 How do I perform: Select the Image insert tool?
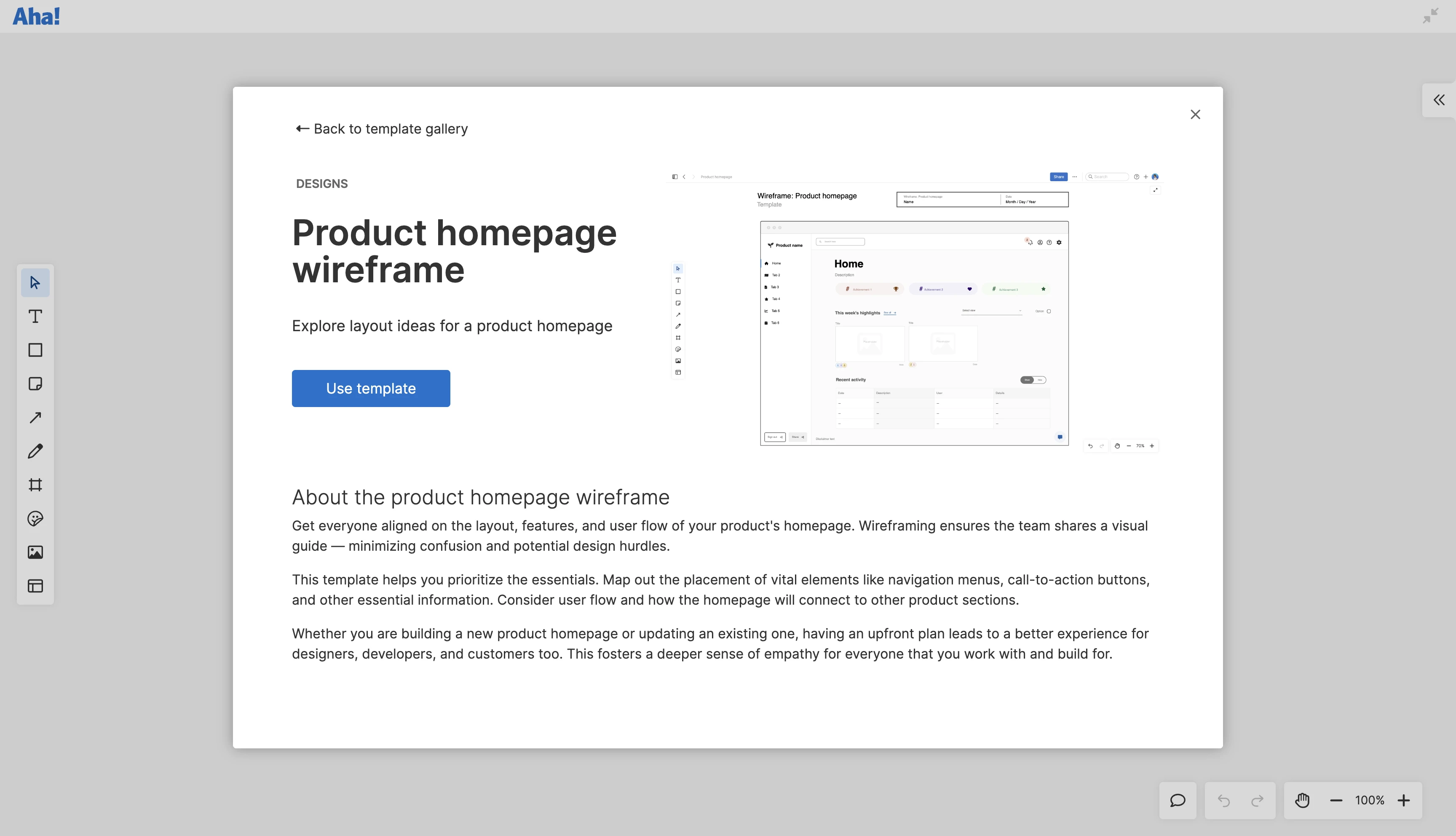(35, 552)
